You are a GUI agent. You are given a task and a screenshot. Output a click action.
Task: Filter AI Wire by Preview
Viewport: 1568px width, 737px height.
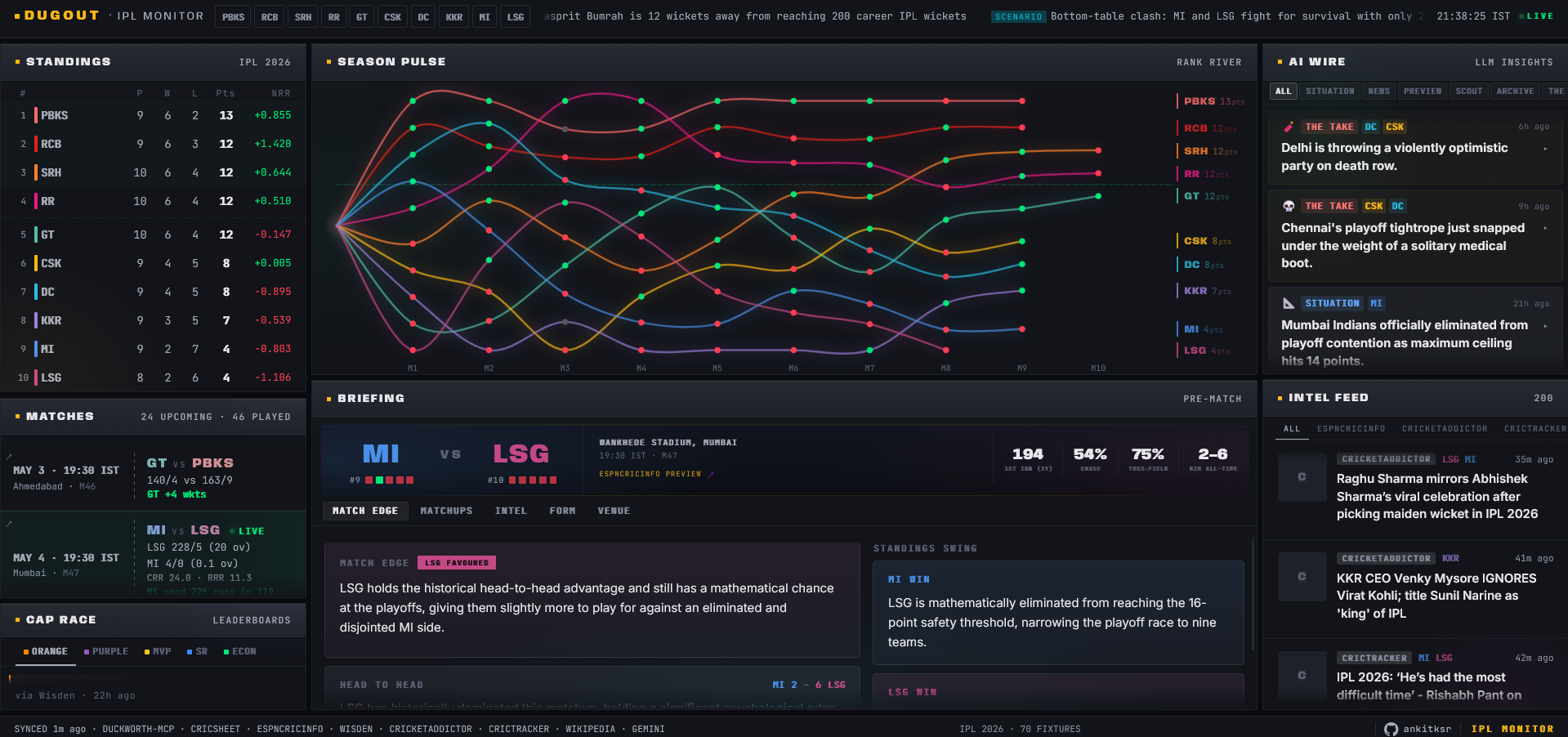[x=1423, y=92]
